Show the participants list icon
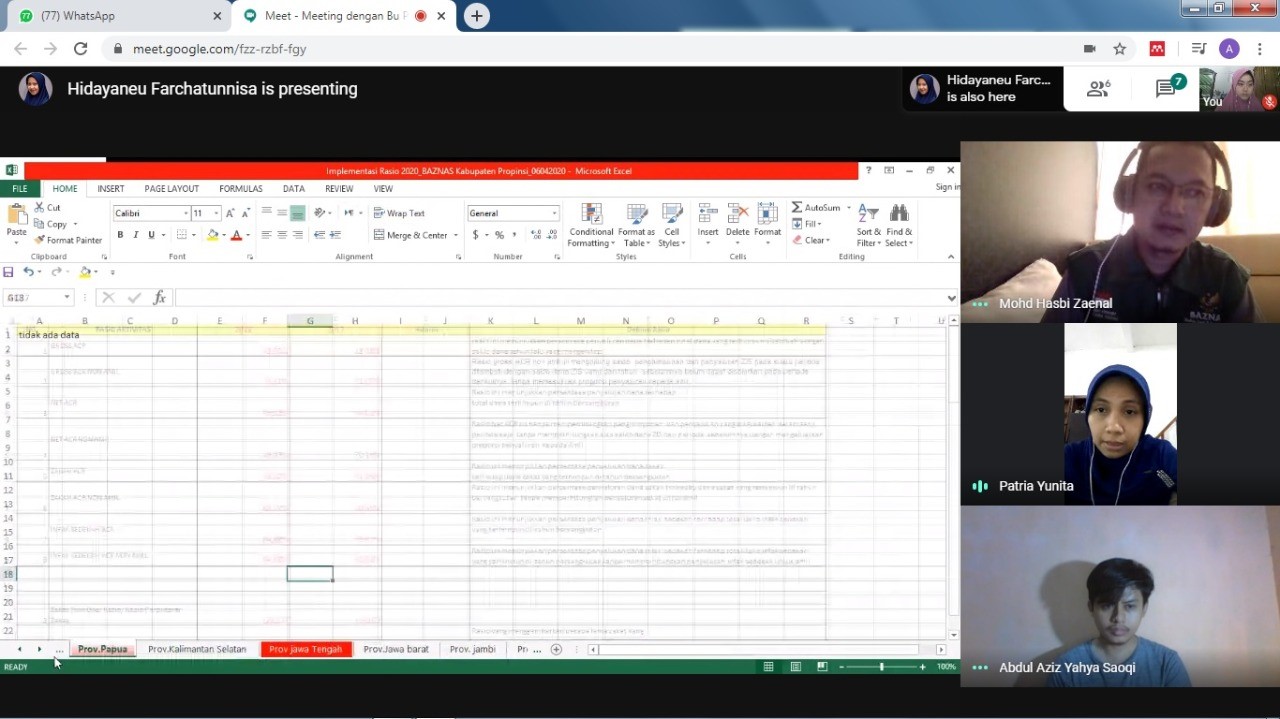The width and height of the screenshot is (1280, 719). tap(1098, 89)
